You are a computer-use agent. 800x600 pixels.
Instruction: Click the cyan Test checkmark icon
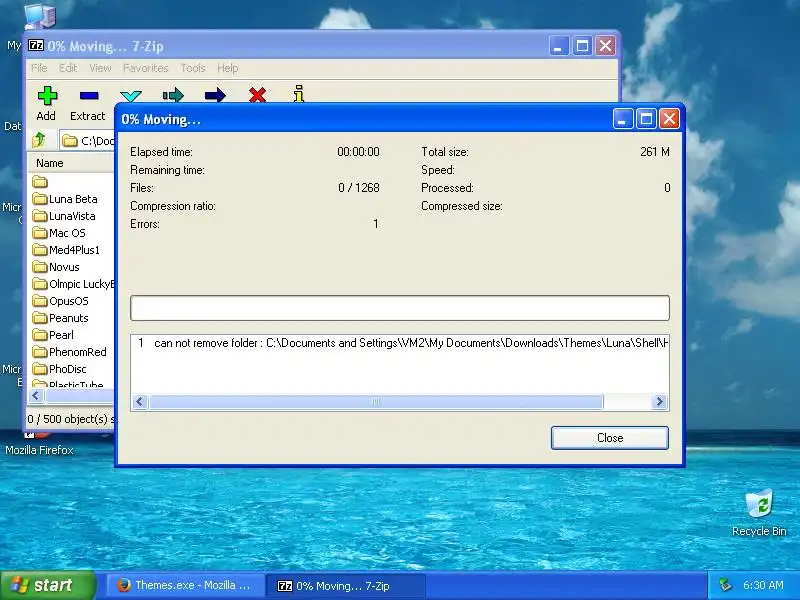pyautogui.click(x=131, y=96)
